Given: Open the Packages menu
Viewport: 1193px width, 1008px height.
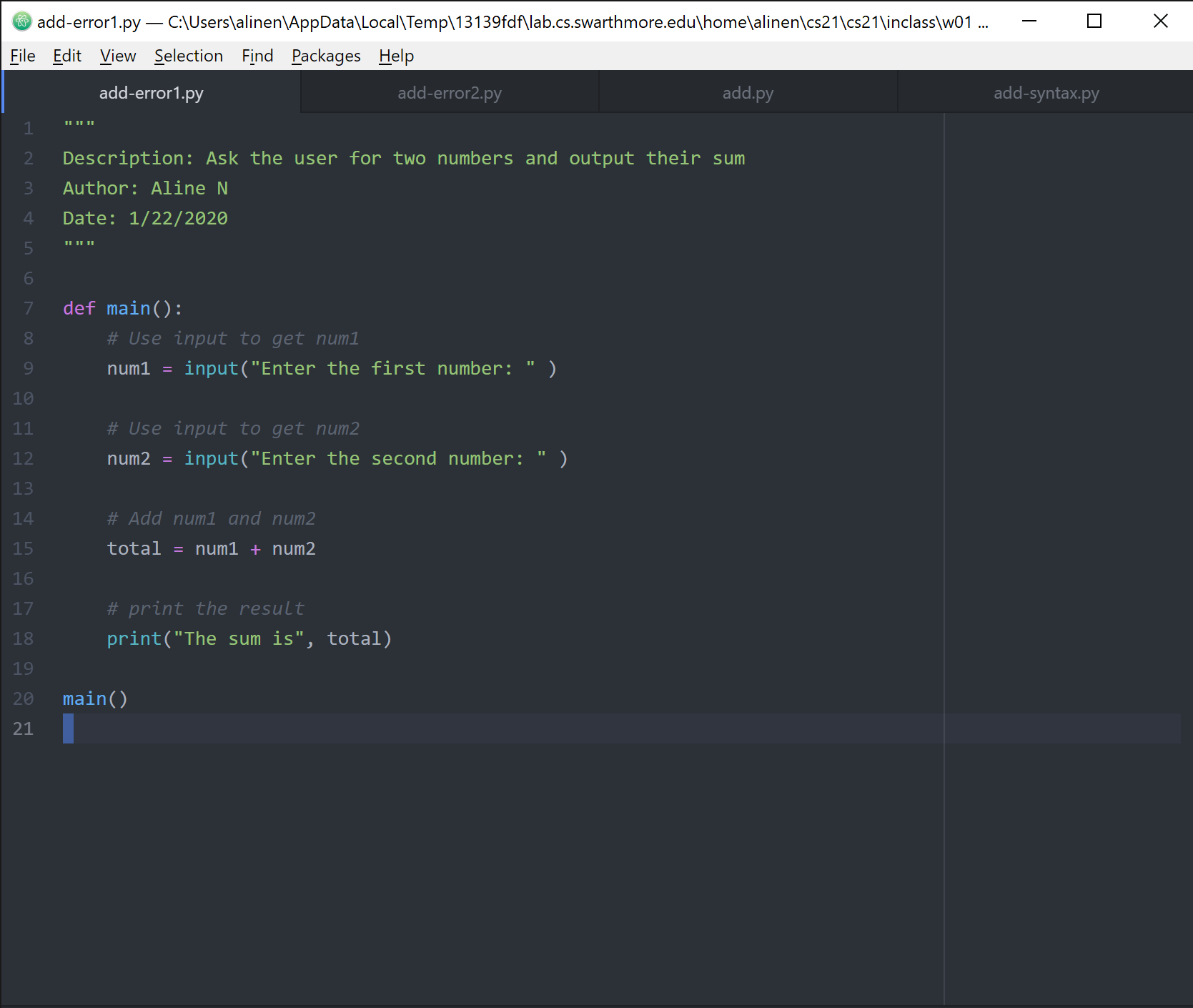Looking at the screenshot, I should (326, 56).
